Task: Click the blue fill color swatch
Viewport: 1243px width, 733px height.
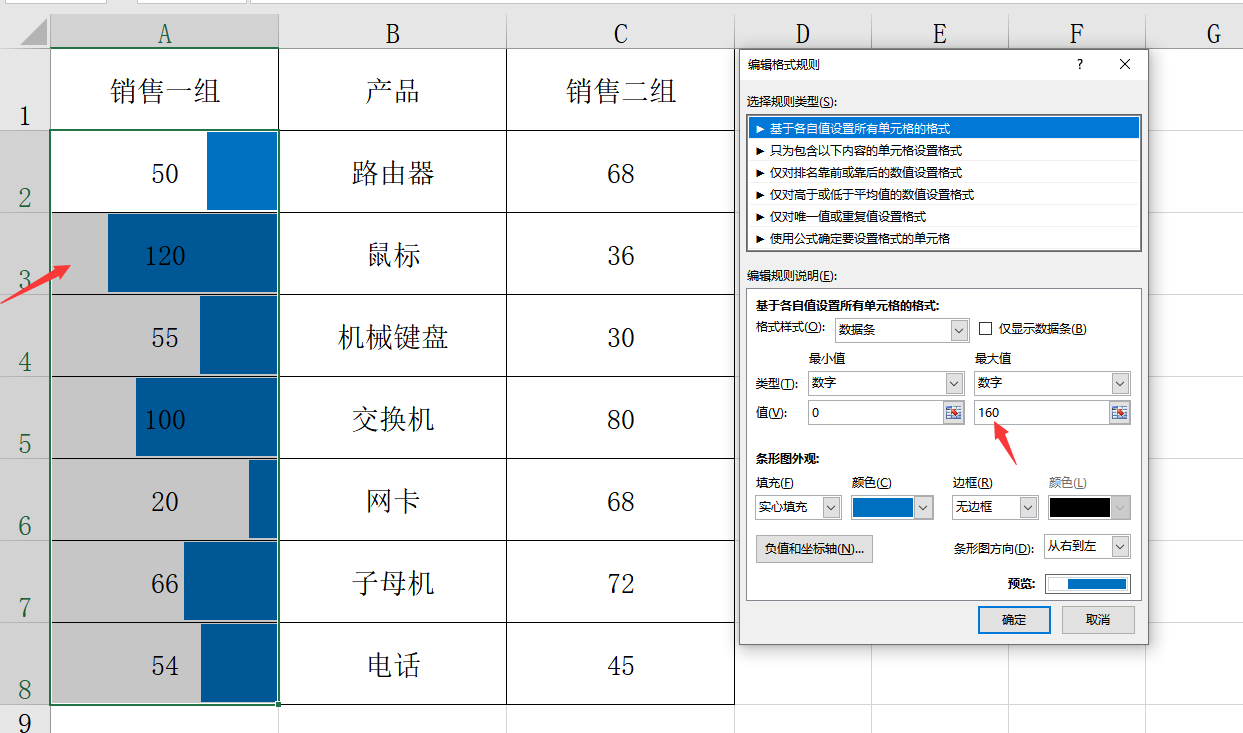Action: [x=883, y=507]
